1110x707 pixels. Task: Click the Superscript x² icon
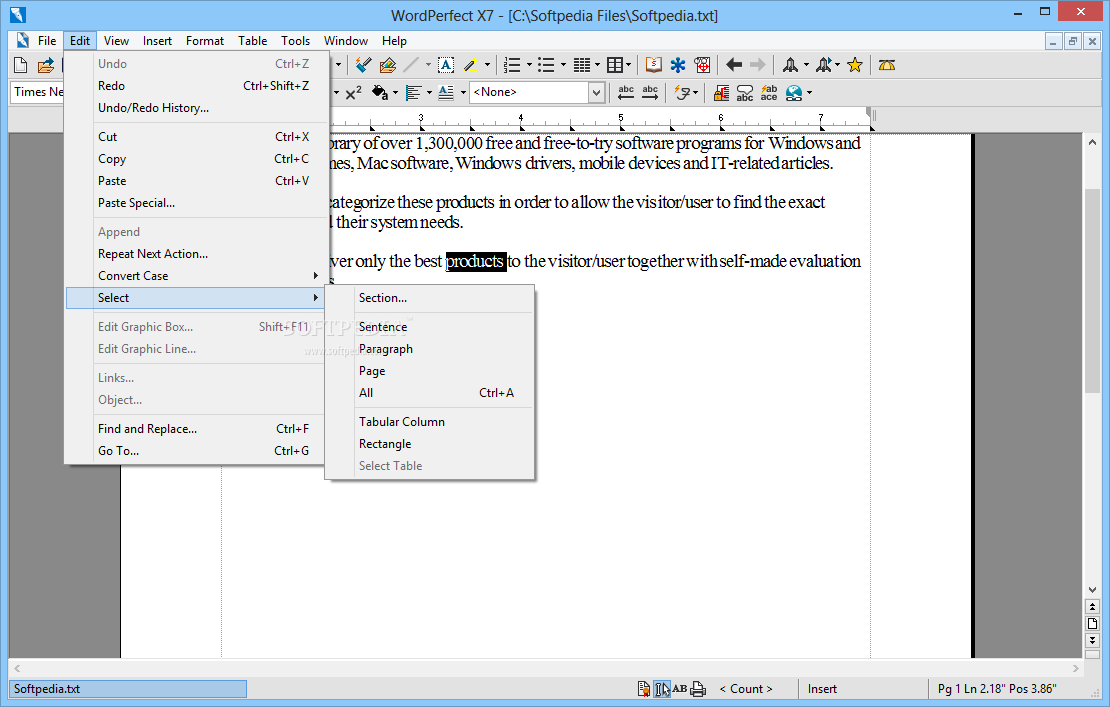(x=353, y=93)
